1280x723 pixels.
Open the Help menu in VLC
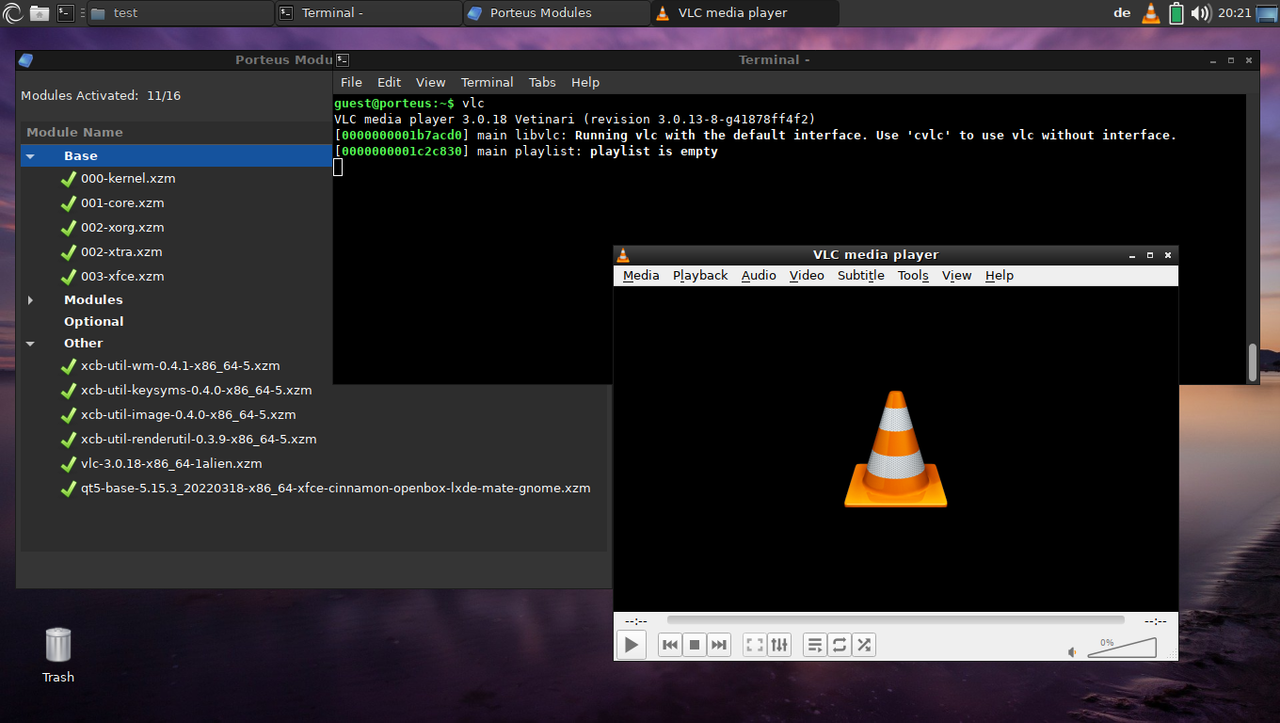tap(999, 275)
